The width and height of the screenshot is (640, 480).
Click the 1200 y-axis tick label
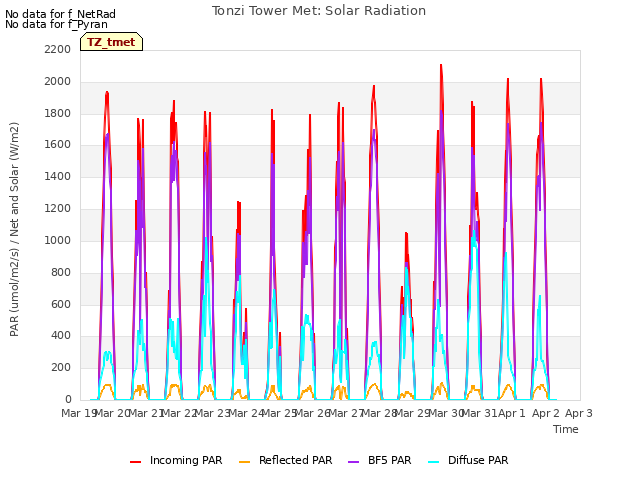tap(58, 209)
